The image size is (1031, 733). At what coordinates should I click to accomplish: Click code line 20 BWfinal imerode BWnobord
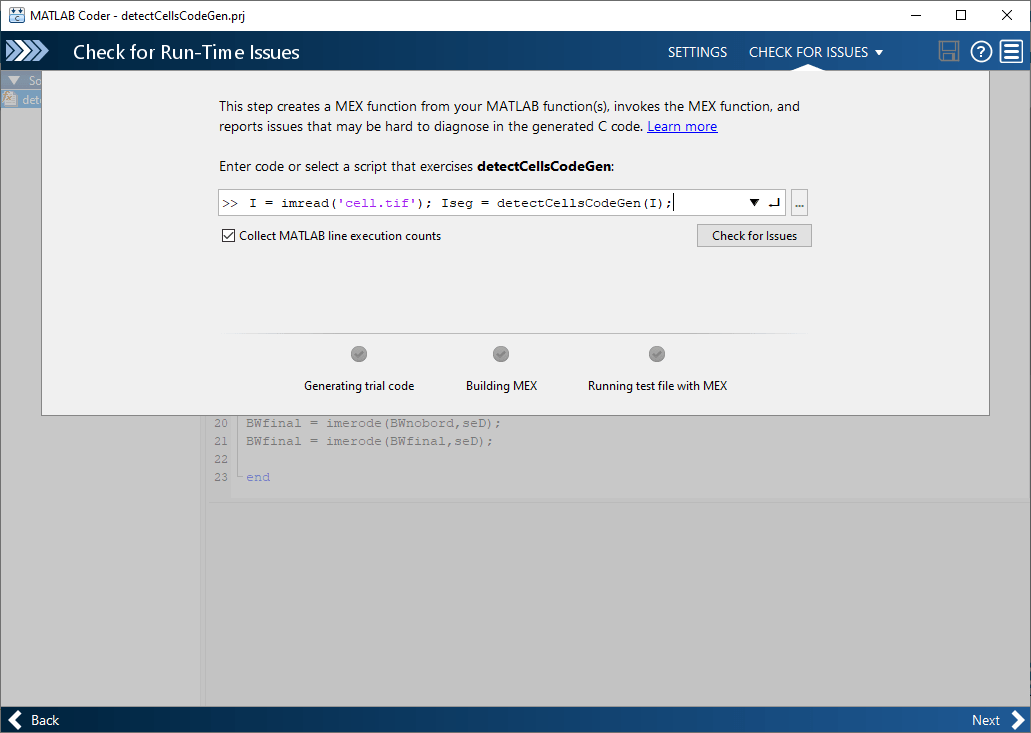tap(373, 423)
